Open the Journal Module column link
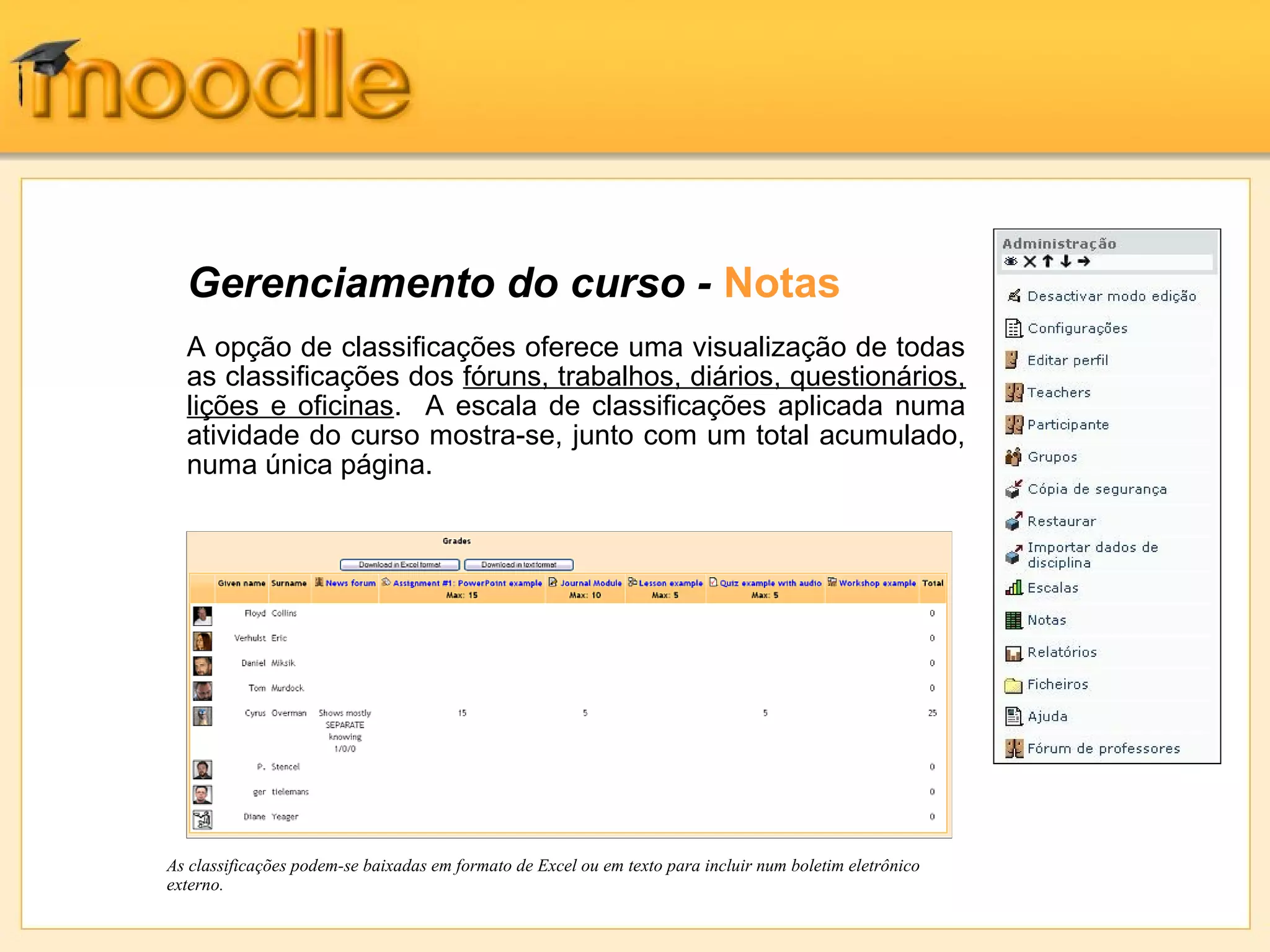 (x=591, y=583)
